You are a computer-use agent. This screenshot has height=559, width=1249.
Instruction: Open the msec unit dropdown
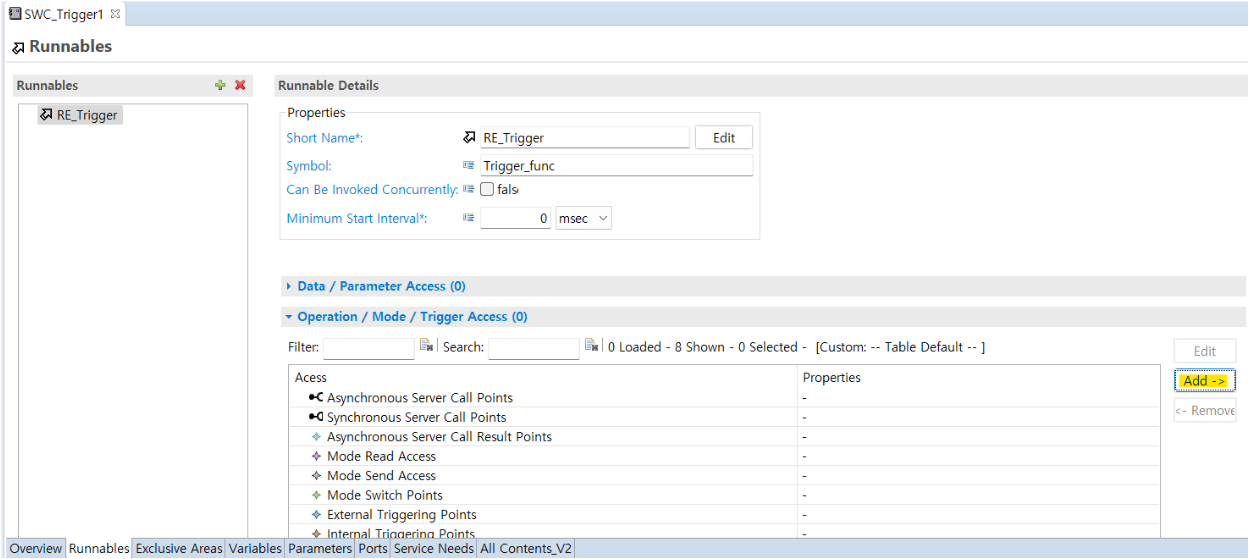[584, 218]
